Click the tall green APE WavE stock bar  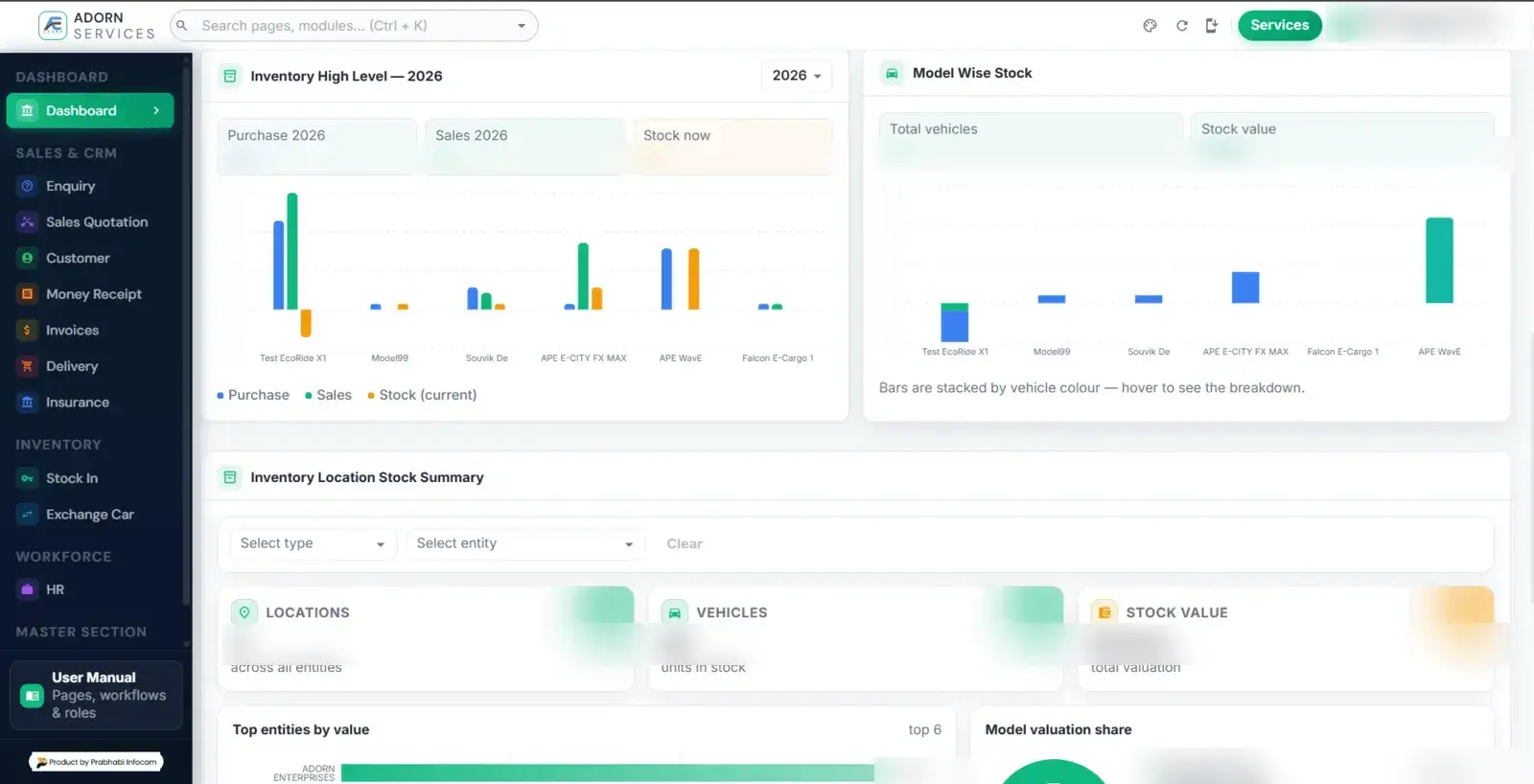(1439, 261)
